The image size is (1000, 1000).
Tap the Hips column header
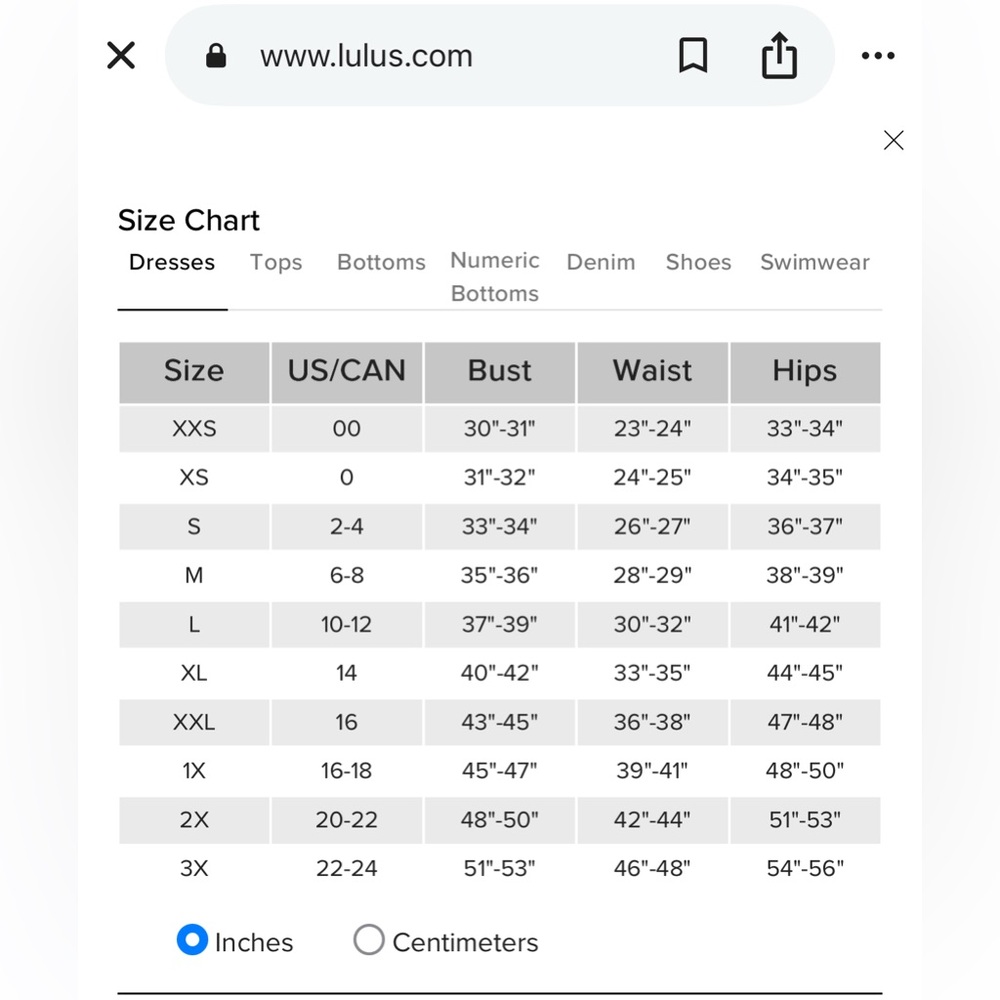click(805, 371)
